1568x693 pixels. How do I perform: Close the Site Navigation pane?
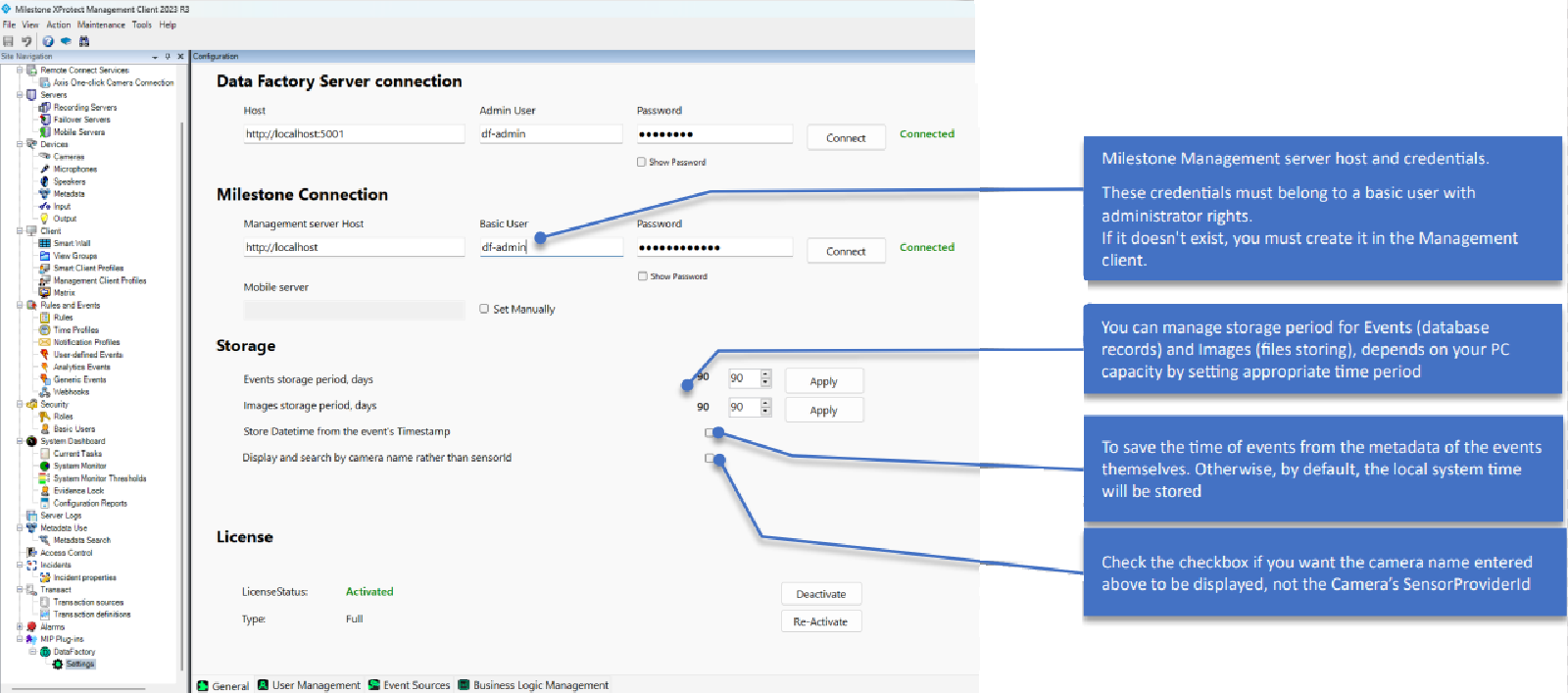point(180,56)
